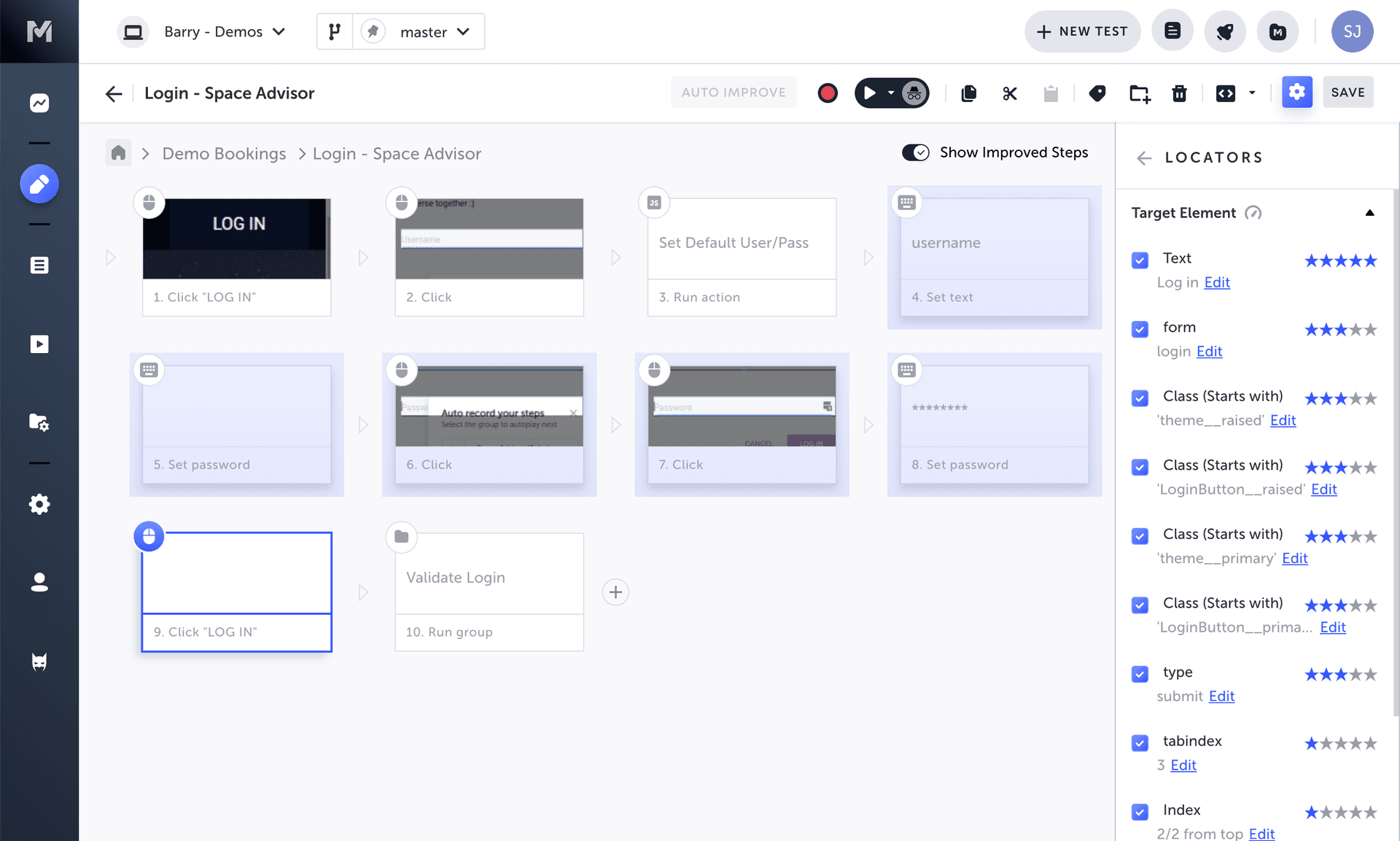Click the plus to add a new step

coord(615,592)
